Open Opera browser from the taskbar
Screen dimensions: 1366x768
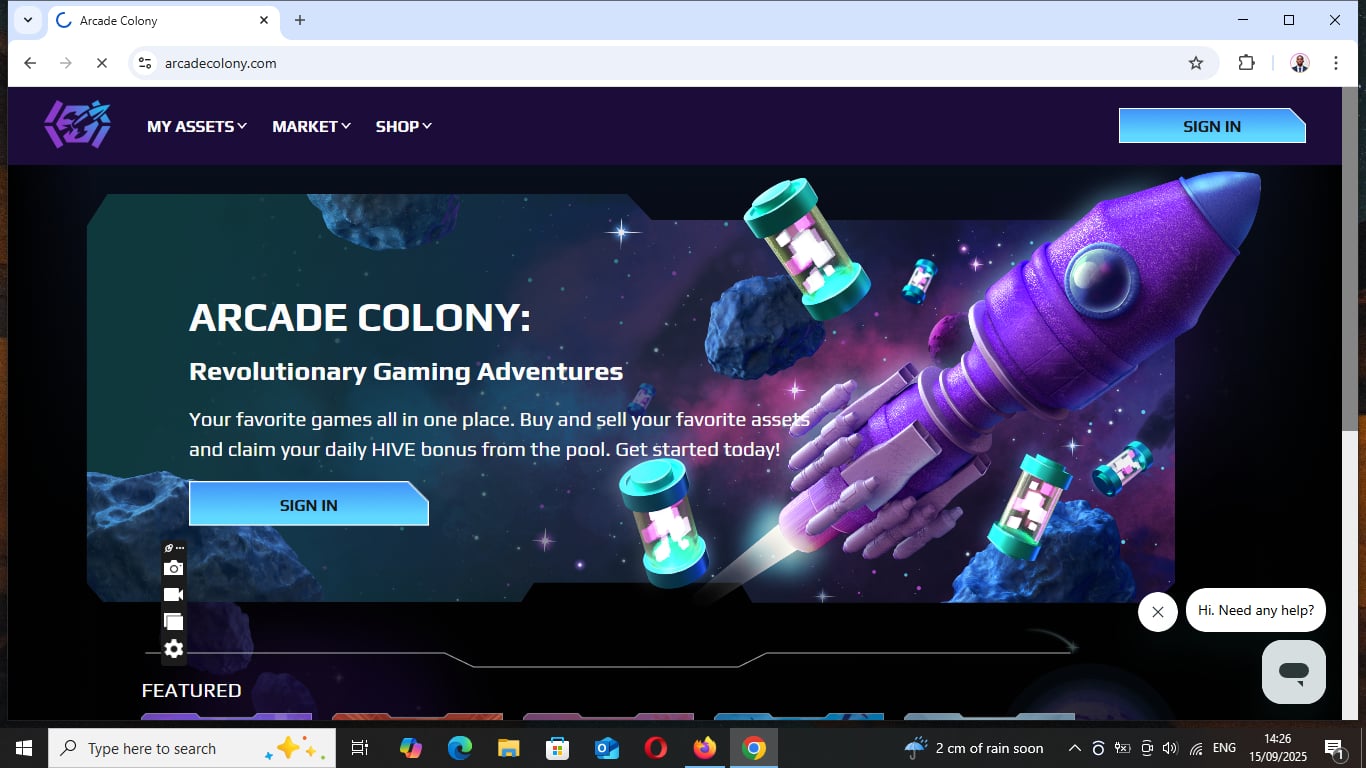click(x=656, y=748)
